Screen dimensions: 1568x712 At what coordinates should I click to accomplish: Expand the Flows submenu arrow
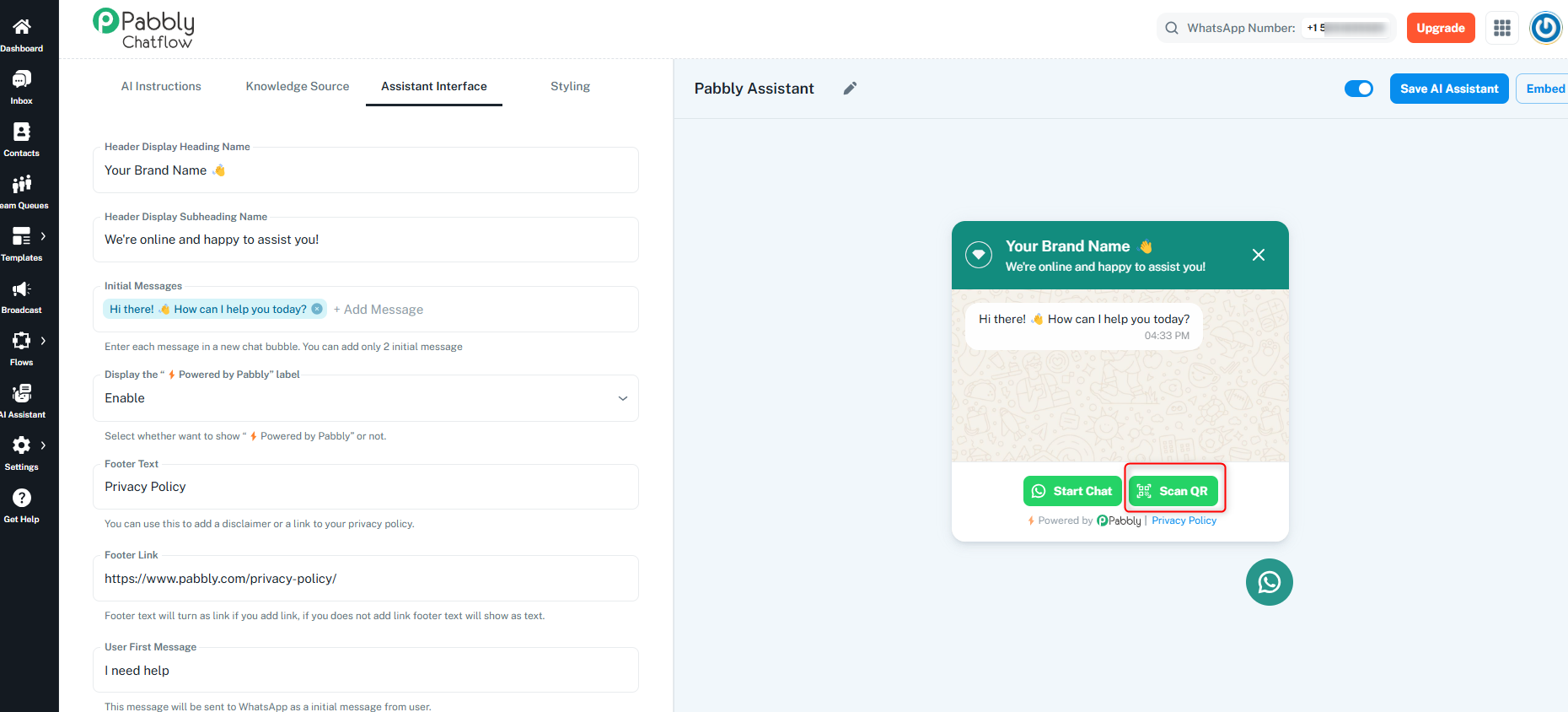(43, 341)
